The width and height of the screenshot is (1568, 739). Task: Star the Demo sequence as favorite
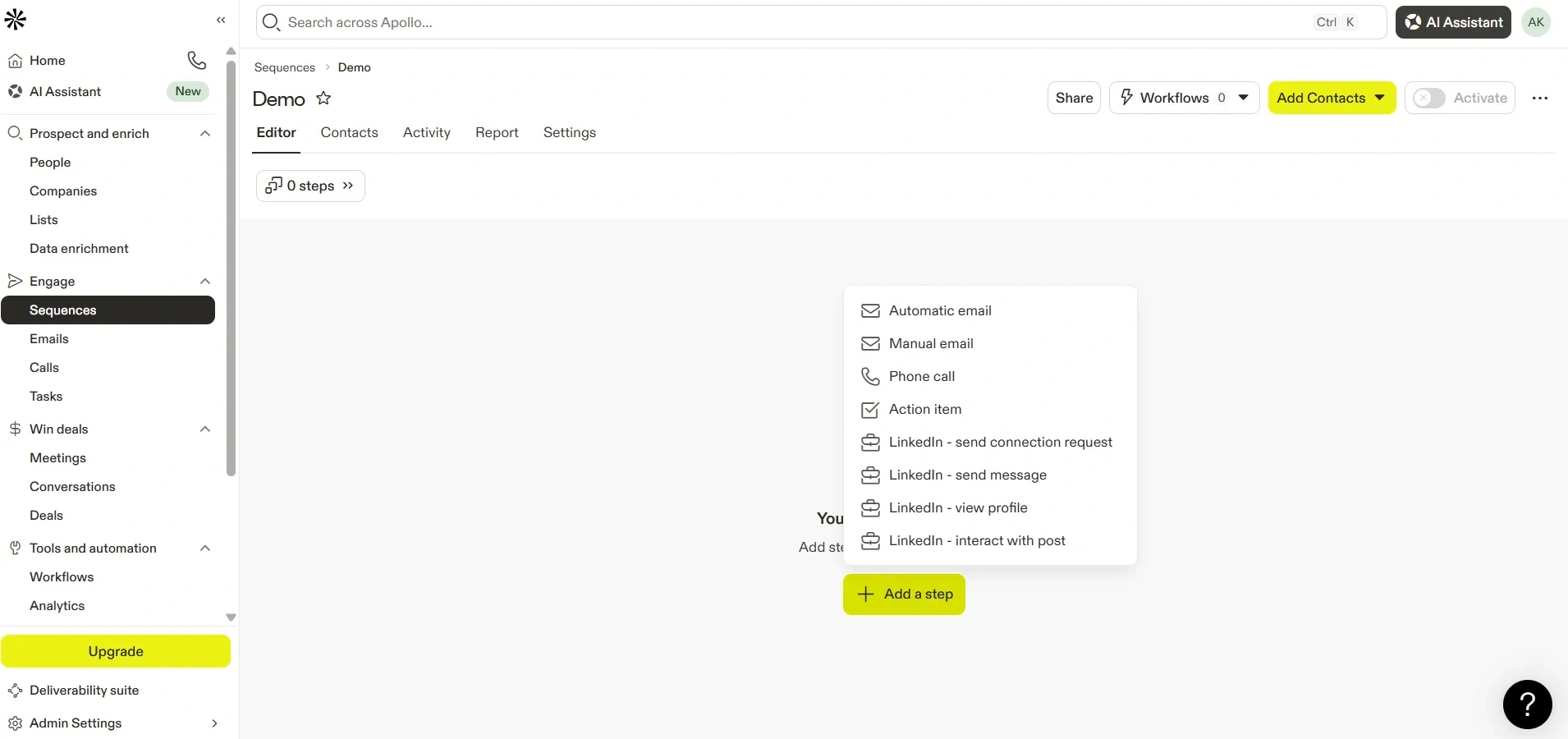(323, 99)
